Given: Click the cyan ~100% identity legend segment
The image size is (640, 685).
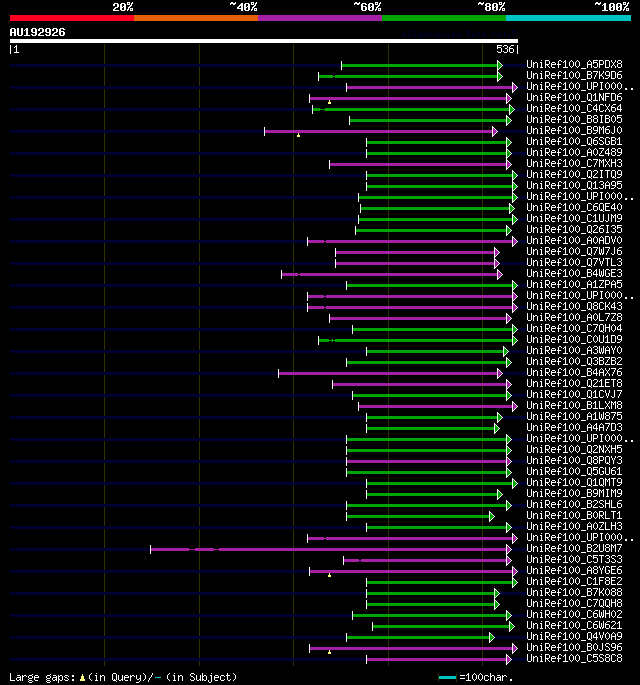Looking at the screenshot, I should tap(568, 18).
